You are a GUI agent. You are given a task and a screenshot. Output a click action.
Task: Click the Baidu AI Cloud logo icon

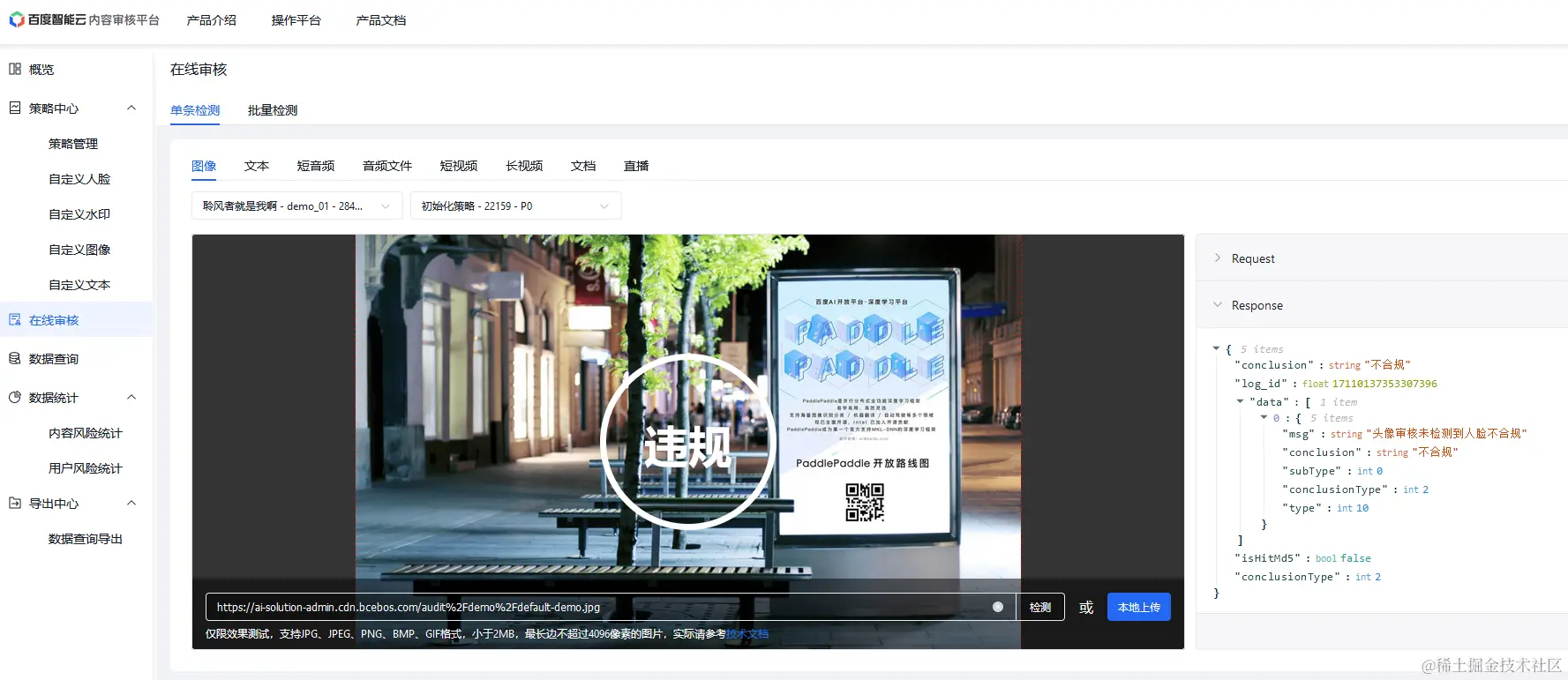[x=16, y=19]
